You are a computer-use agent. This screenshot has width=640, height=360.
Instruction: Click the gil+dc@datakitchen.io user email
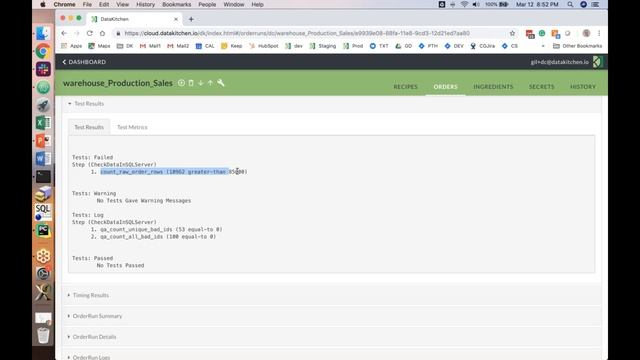click(x=560, y=62)
